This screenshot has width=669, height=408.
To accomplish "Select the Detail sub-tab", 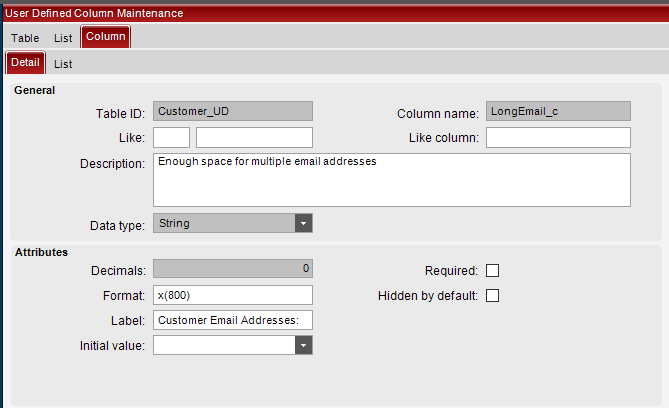I will point(25,63).
